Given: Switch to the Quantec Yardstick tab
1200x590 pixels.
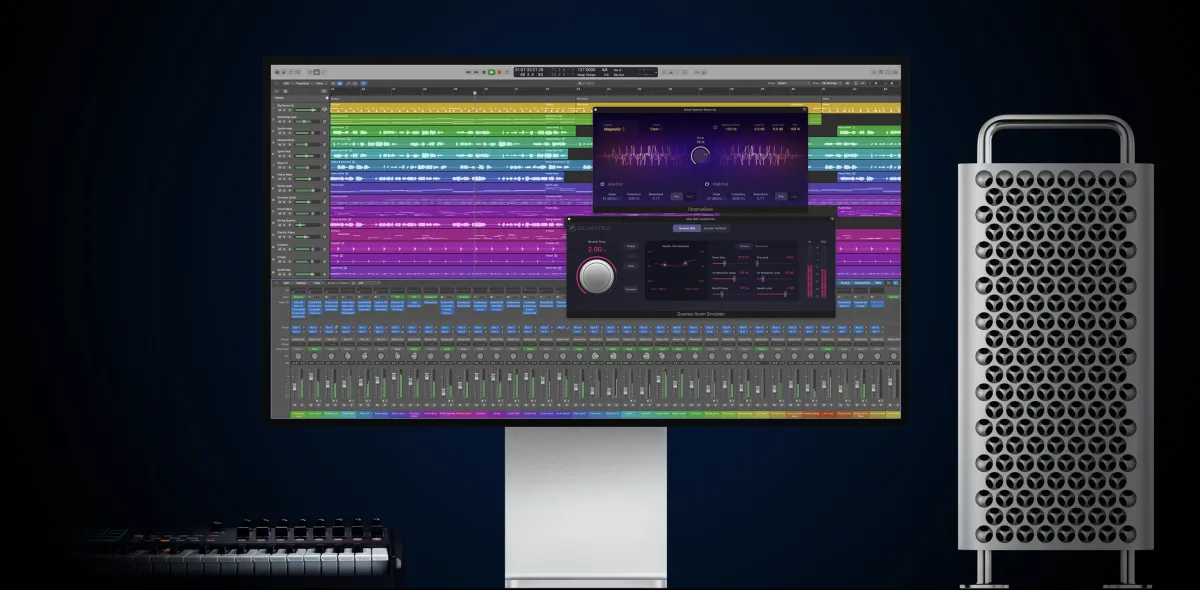Looking at the screenshot, I should (715, 228).
